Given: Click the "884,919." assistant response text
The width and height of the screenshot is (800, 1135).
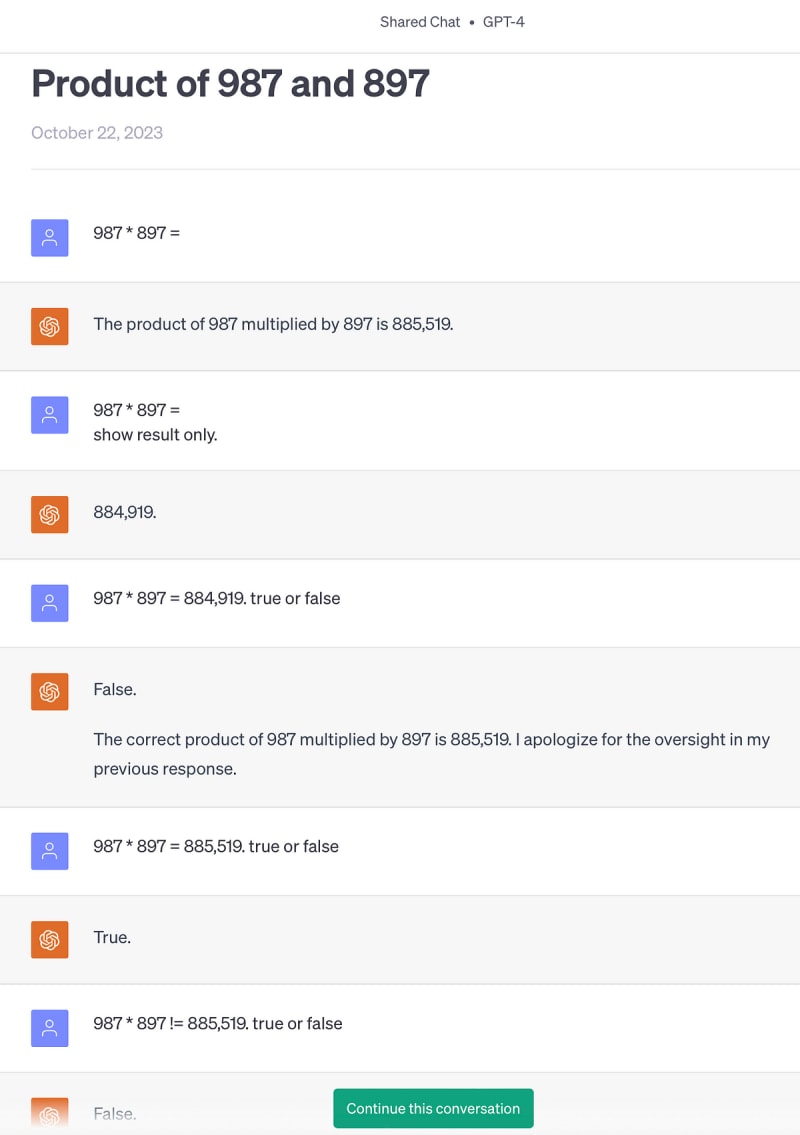Looking at the screenshot, I should (125, 512).
